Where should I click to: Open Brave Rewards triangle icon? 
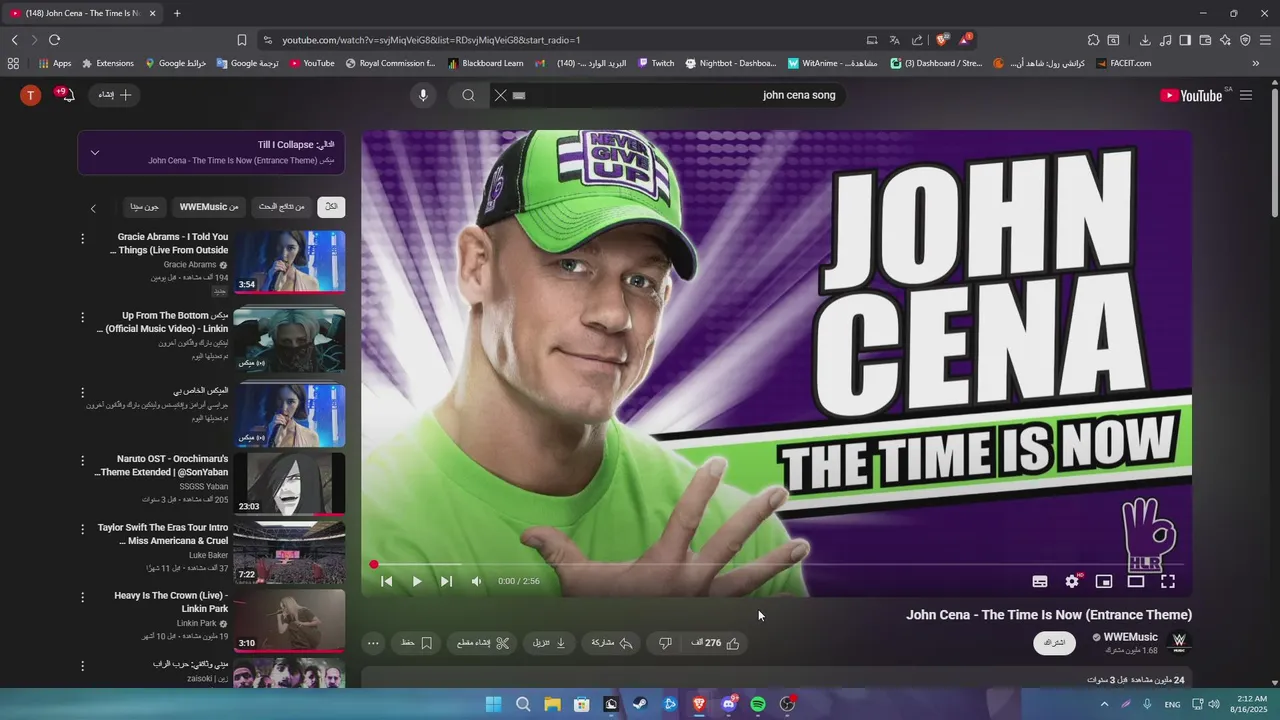tap(965, 40)
